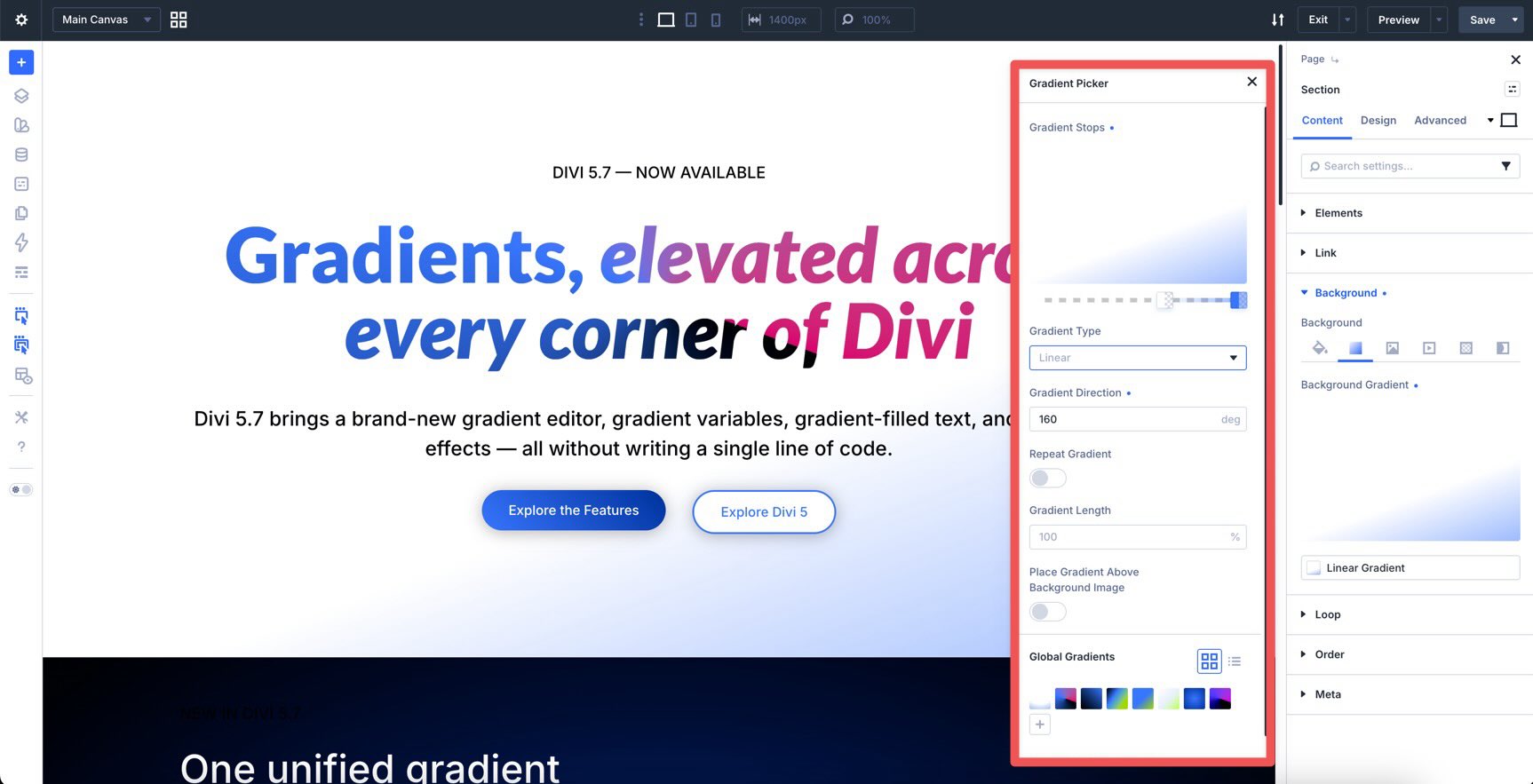The width and height of the screenshot is (1533, 784).
Task: Switch to the Advanced tab
Action: (1440, 121)
